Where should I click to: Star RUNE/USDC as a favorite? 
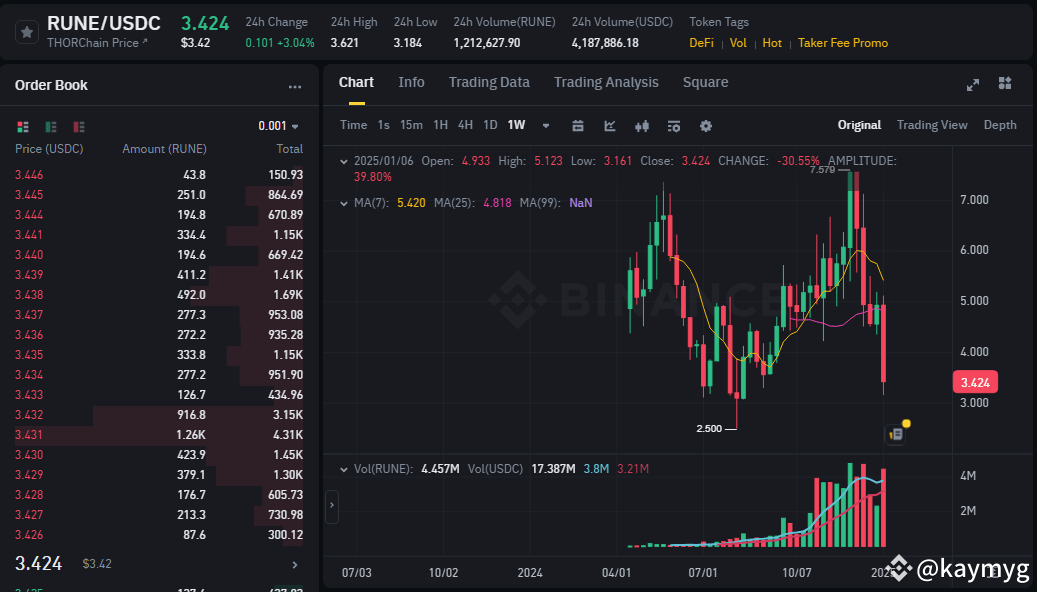click(x=27, y=32)
